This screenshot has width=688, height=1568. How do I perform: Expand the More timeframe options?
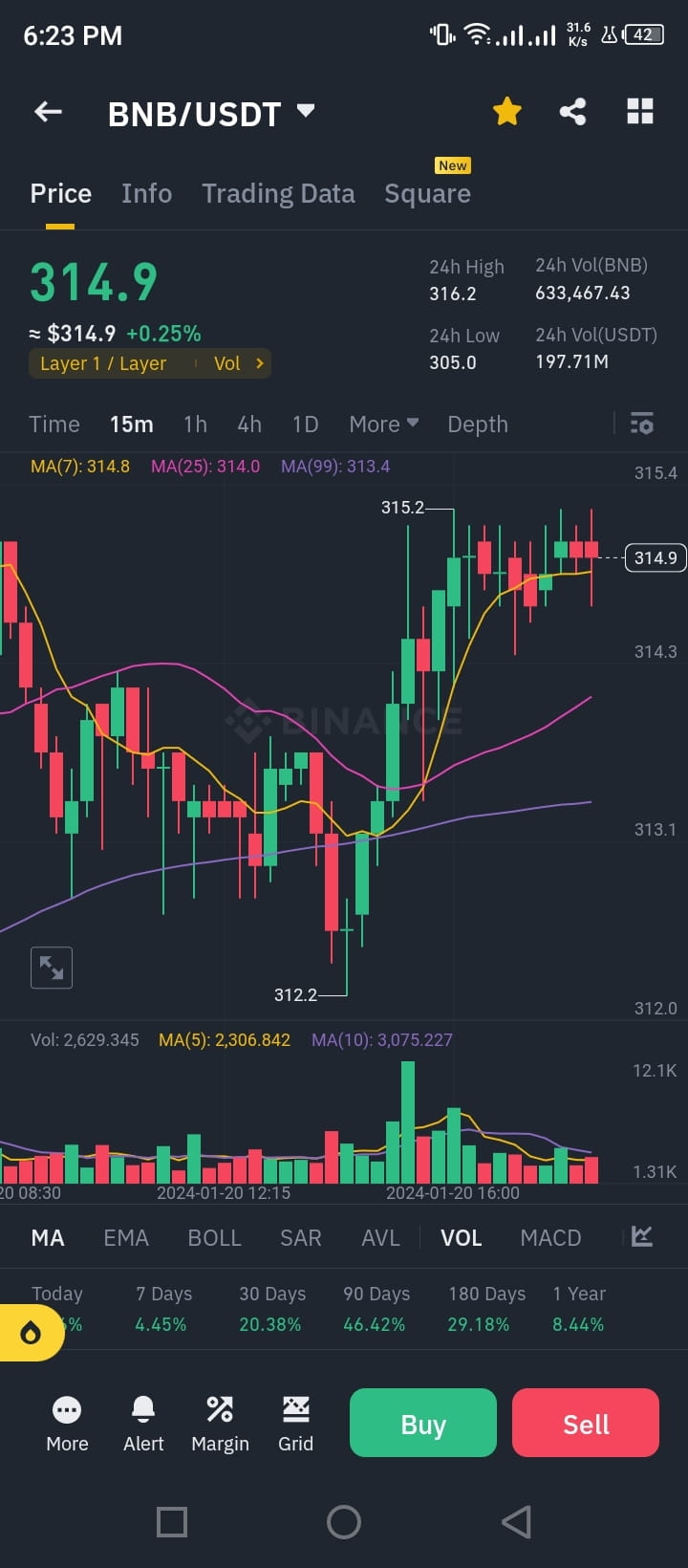tap(382, 424)
